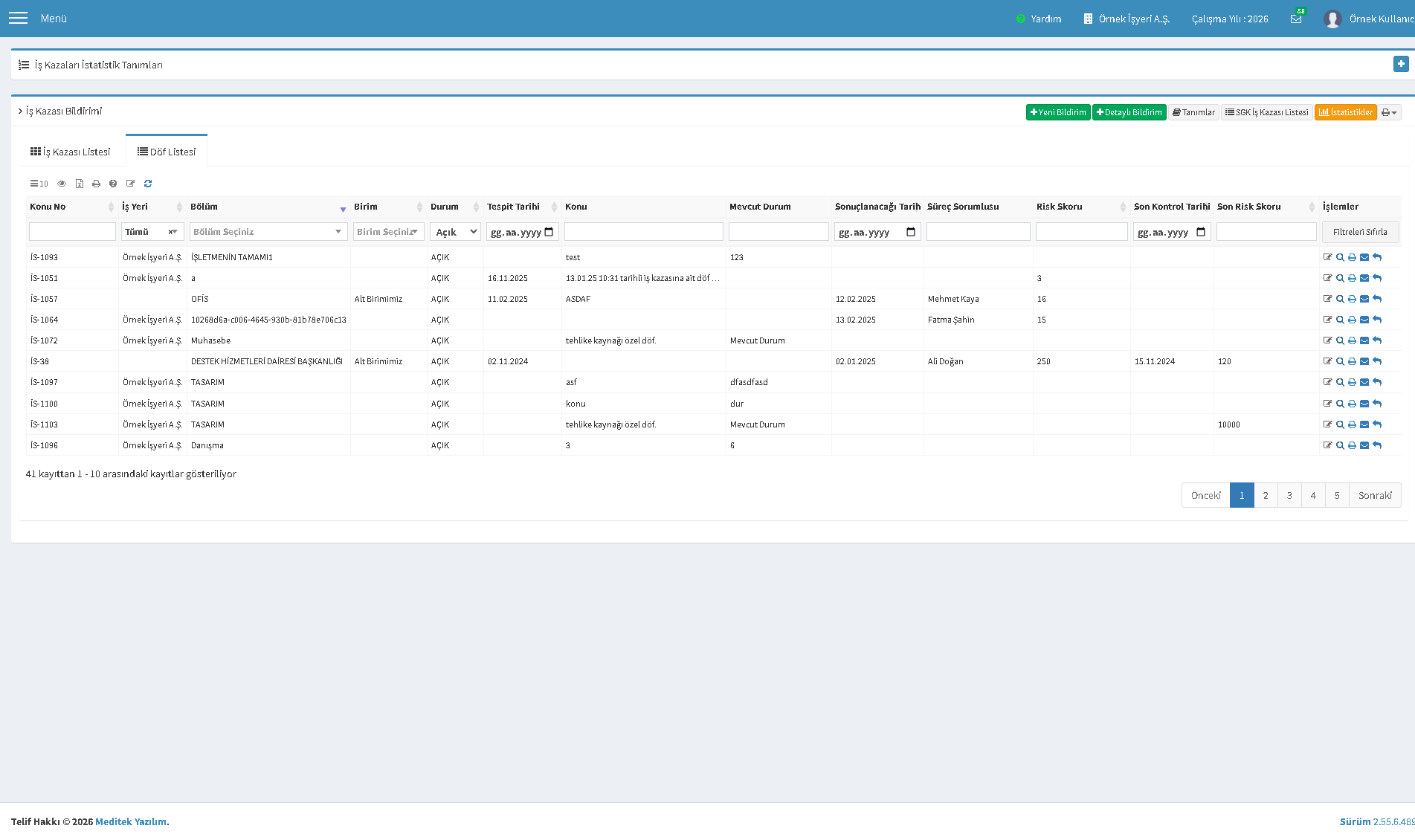Viewport: 1415px width, 840px height.
Task: Focus the Süreç Sorumlusu filter field
Action: [x=978, y=232]
